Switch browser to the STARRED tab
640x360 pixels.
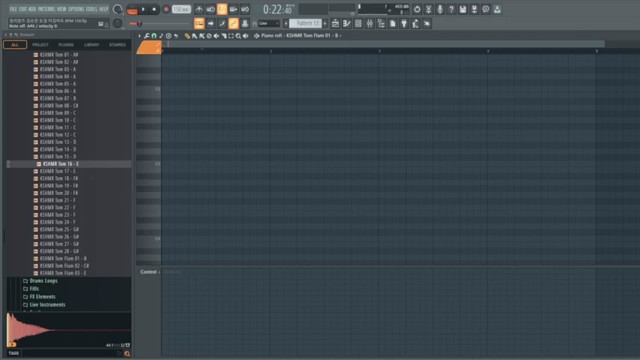tap(118, 44)
